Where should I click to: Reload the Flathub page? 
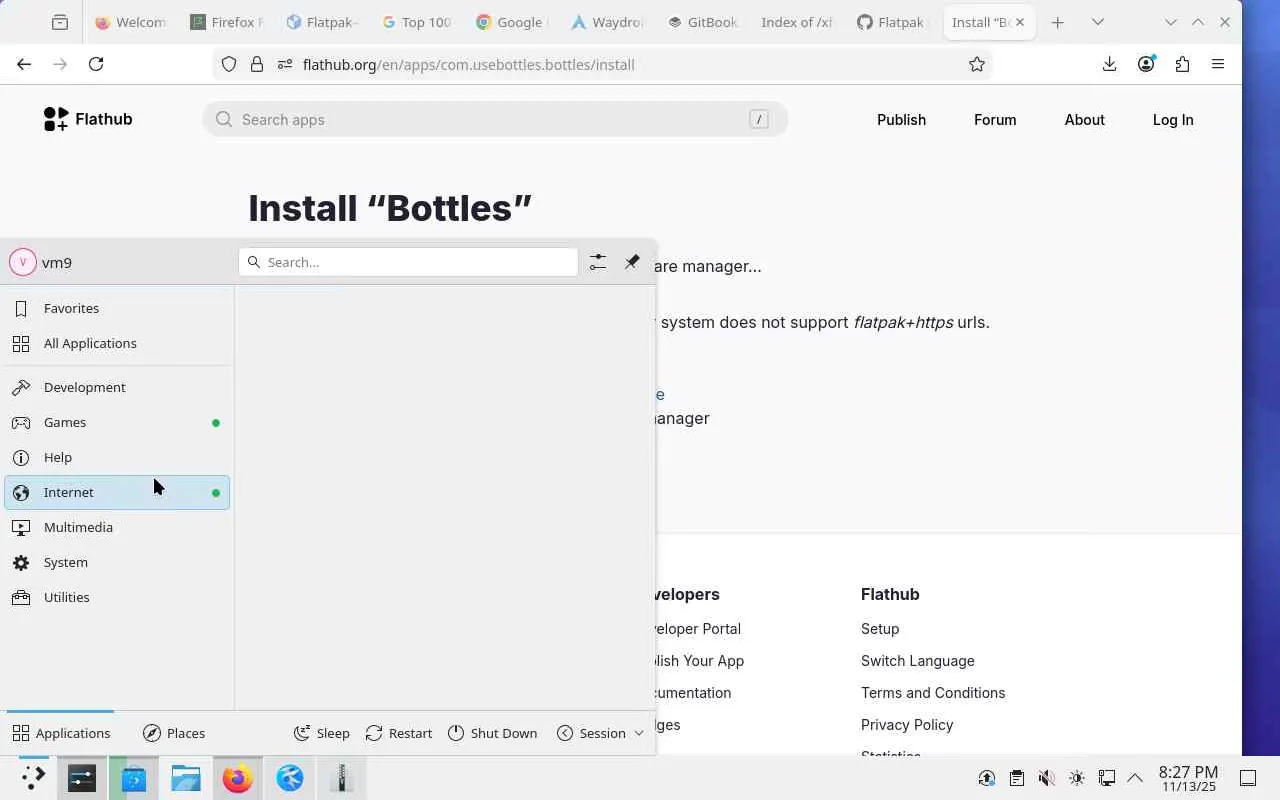pos(96,64)
